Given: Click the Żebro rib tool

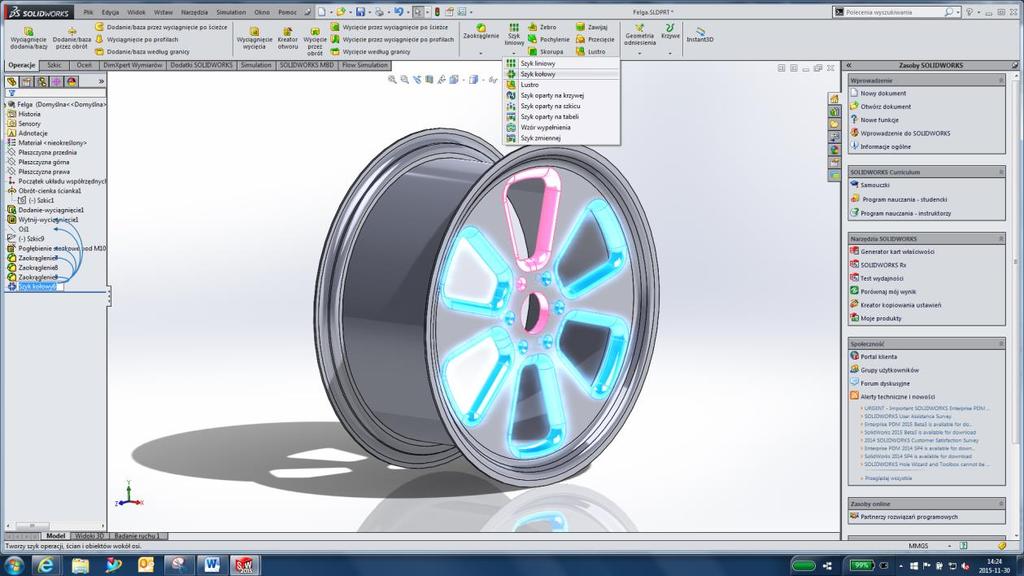Looking at the screenshot, I should pos(542,27).
